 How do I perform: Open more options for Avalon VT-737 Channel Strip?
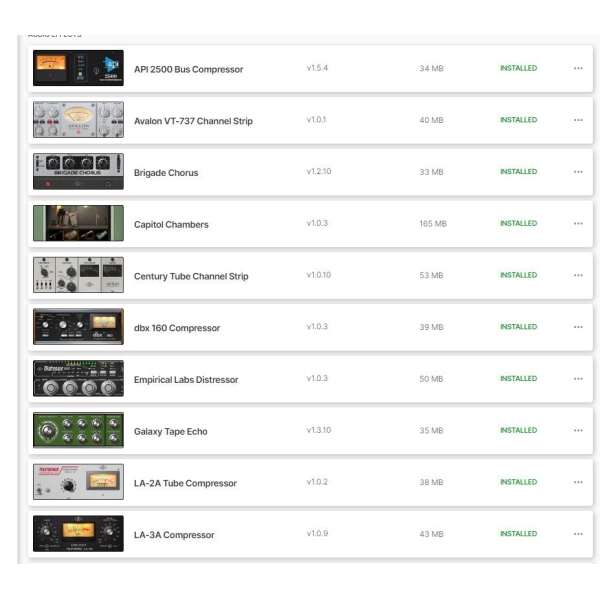pyautogui.click(x=578, y=120)
